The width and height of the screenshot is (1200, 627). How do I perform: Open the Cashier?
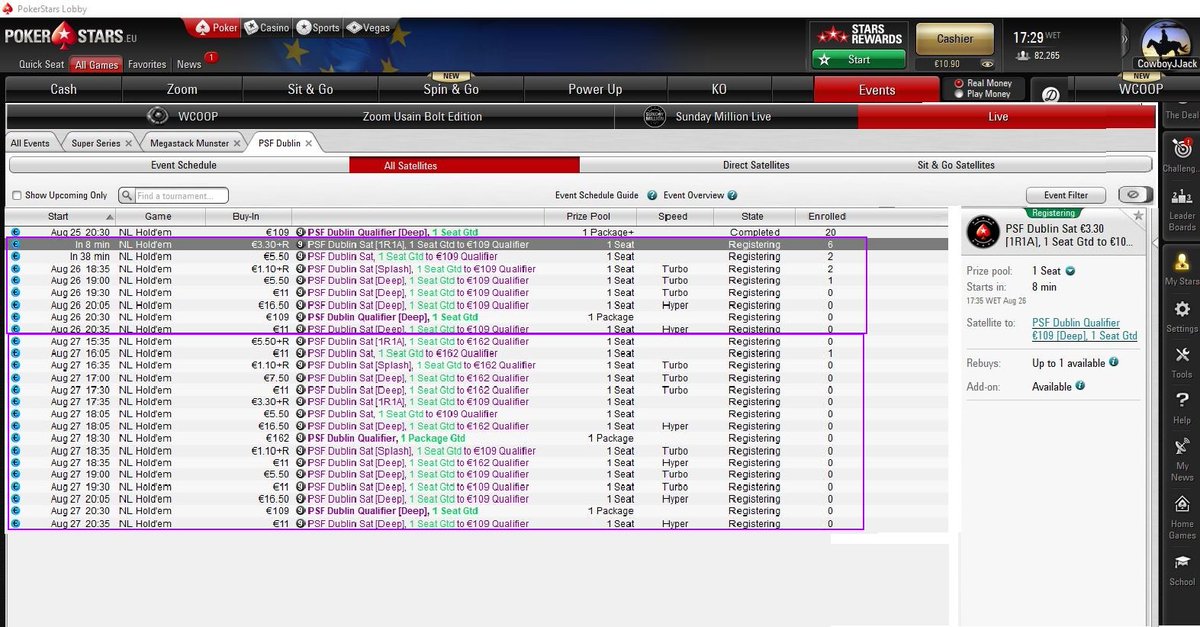pyautogui.click(x=954, y=38)
